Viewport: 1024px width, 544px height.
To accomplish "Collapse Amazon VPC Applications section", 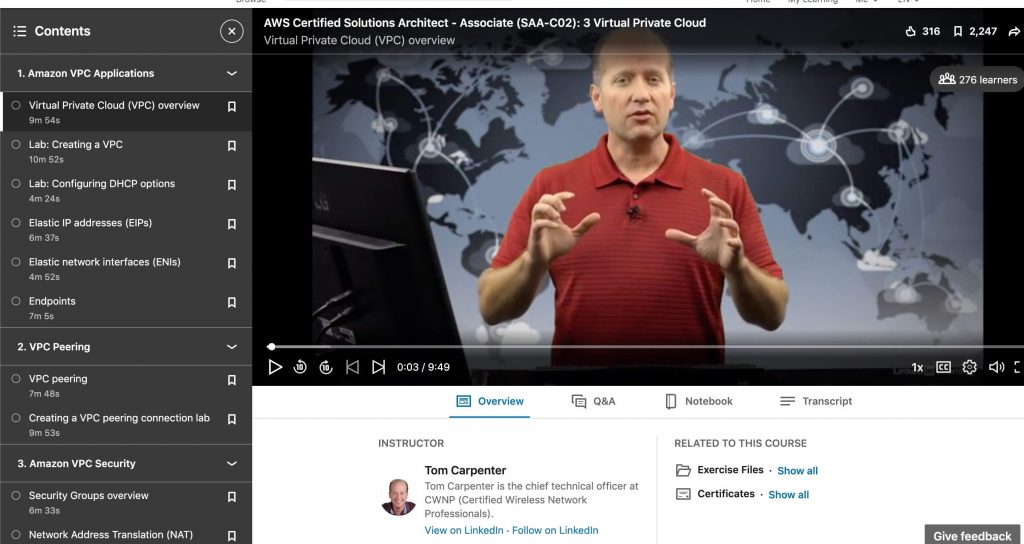I will click(x=231, y=74).
